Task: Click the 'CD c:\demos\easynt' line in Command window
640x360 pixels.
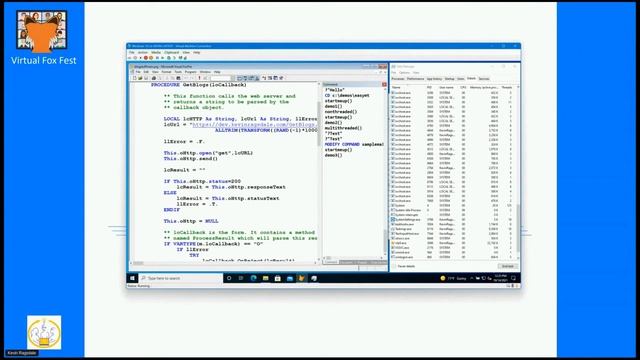Action: 347,95
